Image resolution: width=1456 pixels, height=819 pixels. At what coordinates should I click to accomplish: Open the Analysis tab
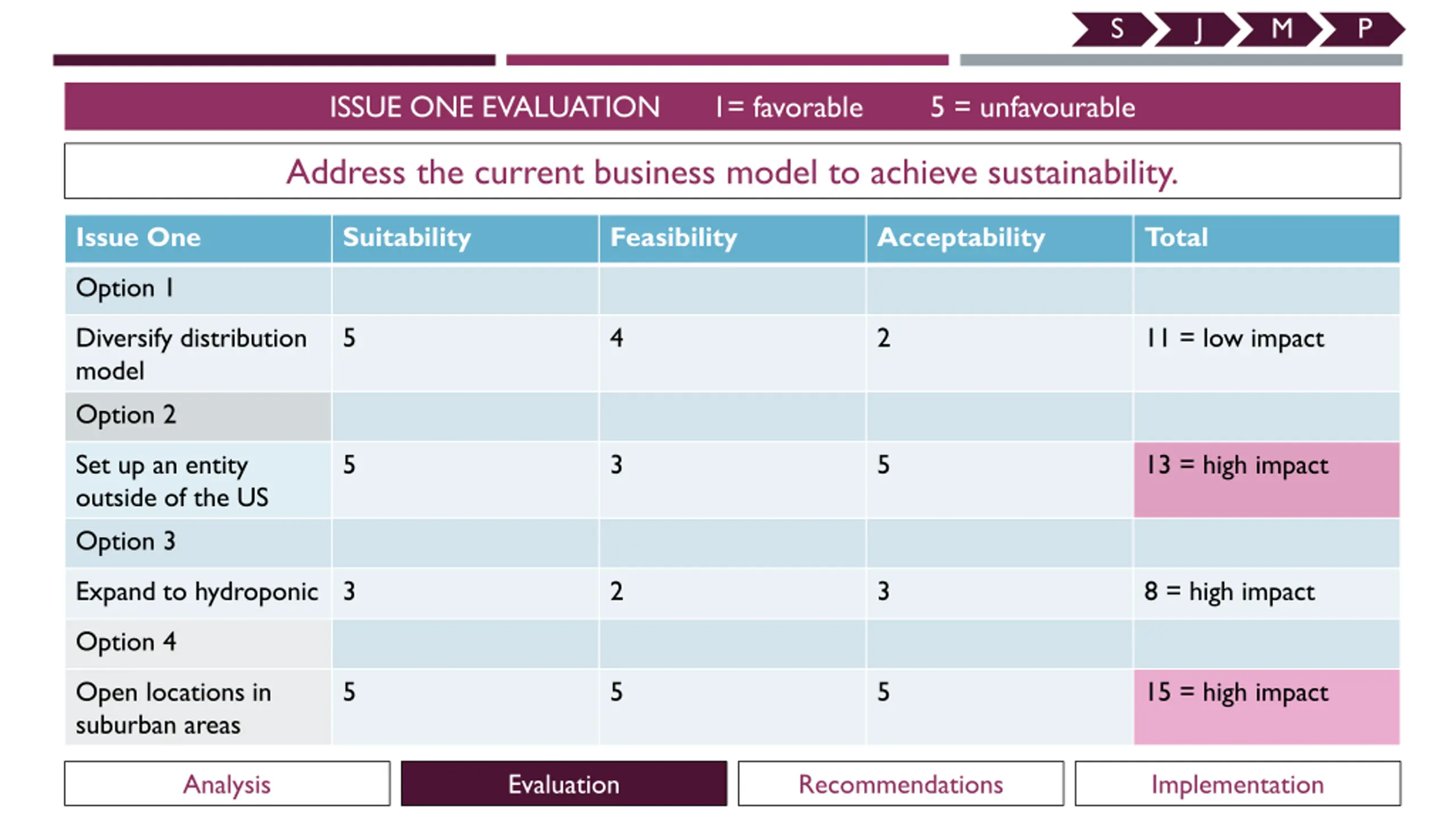[x=227, y=784]
